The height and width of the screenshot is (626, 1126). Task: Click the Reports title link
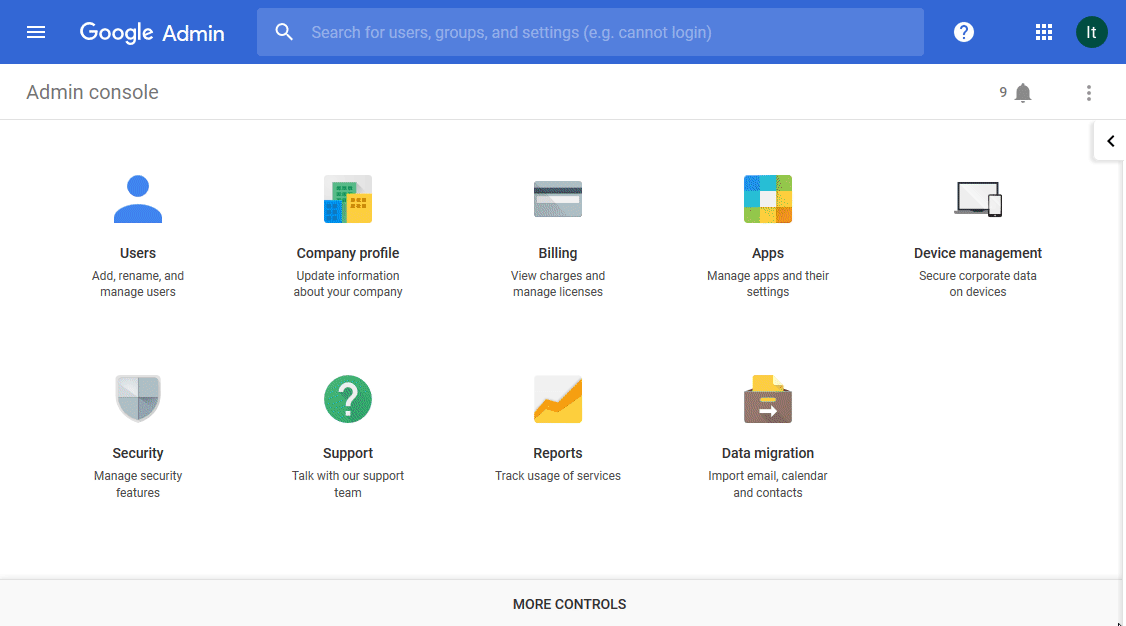click(558, 453)
